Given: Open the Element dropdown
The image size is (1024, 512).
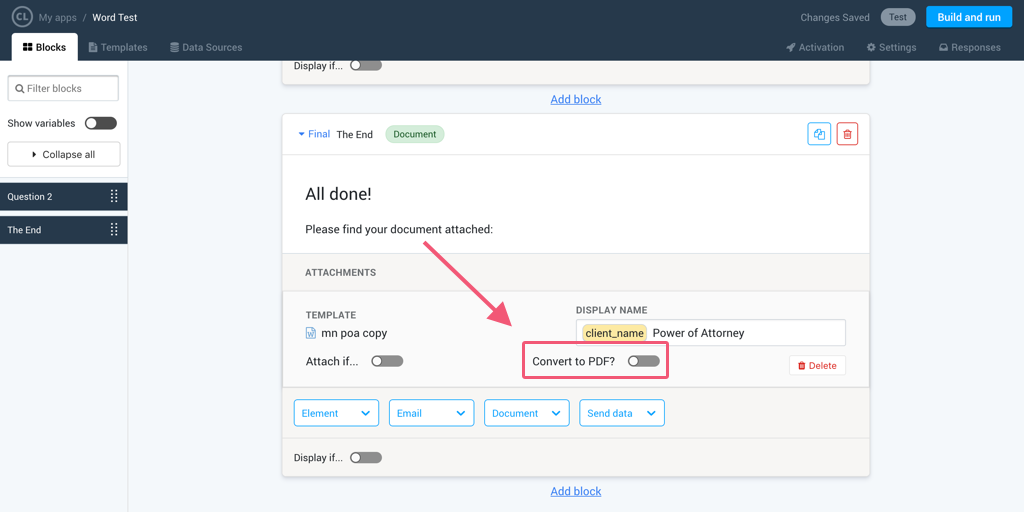Looking at the screenshot, I should tap(336, 413).
